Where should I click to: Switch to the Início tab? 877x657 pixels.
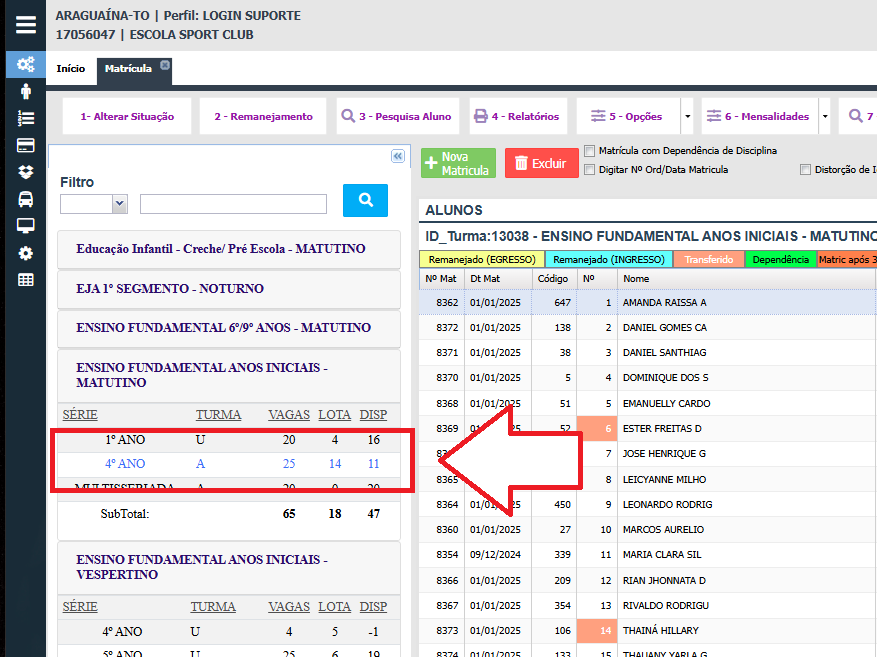(70, 69)
